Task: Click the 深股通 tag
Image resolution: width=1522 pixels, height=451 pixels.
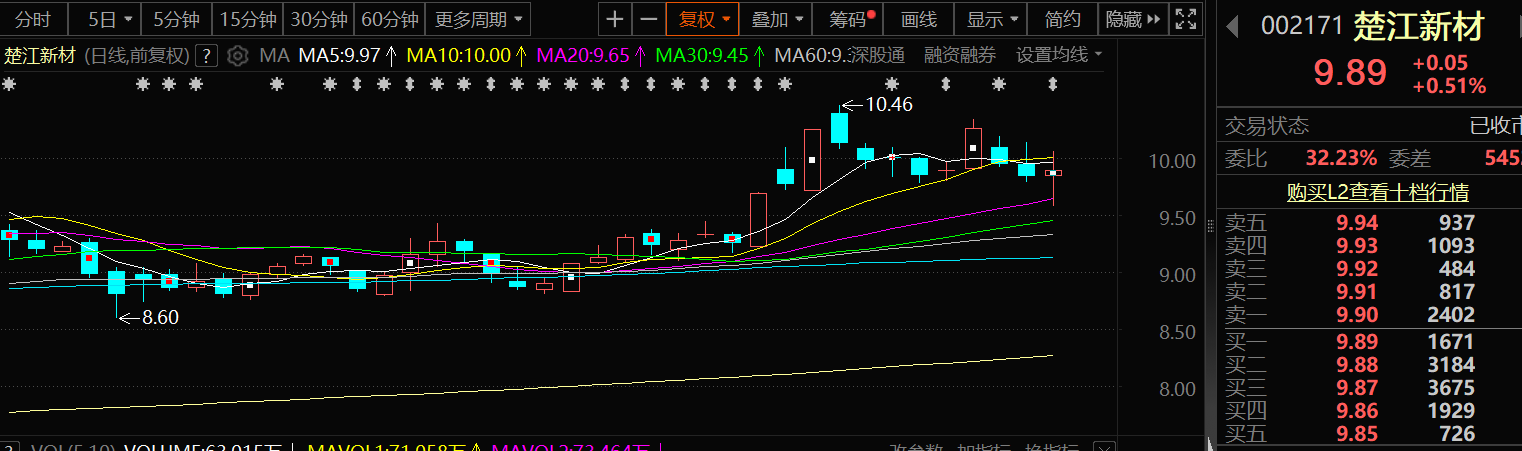Action: click(876, 55)
